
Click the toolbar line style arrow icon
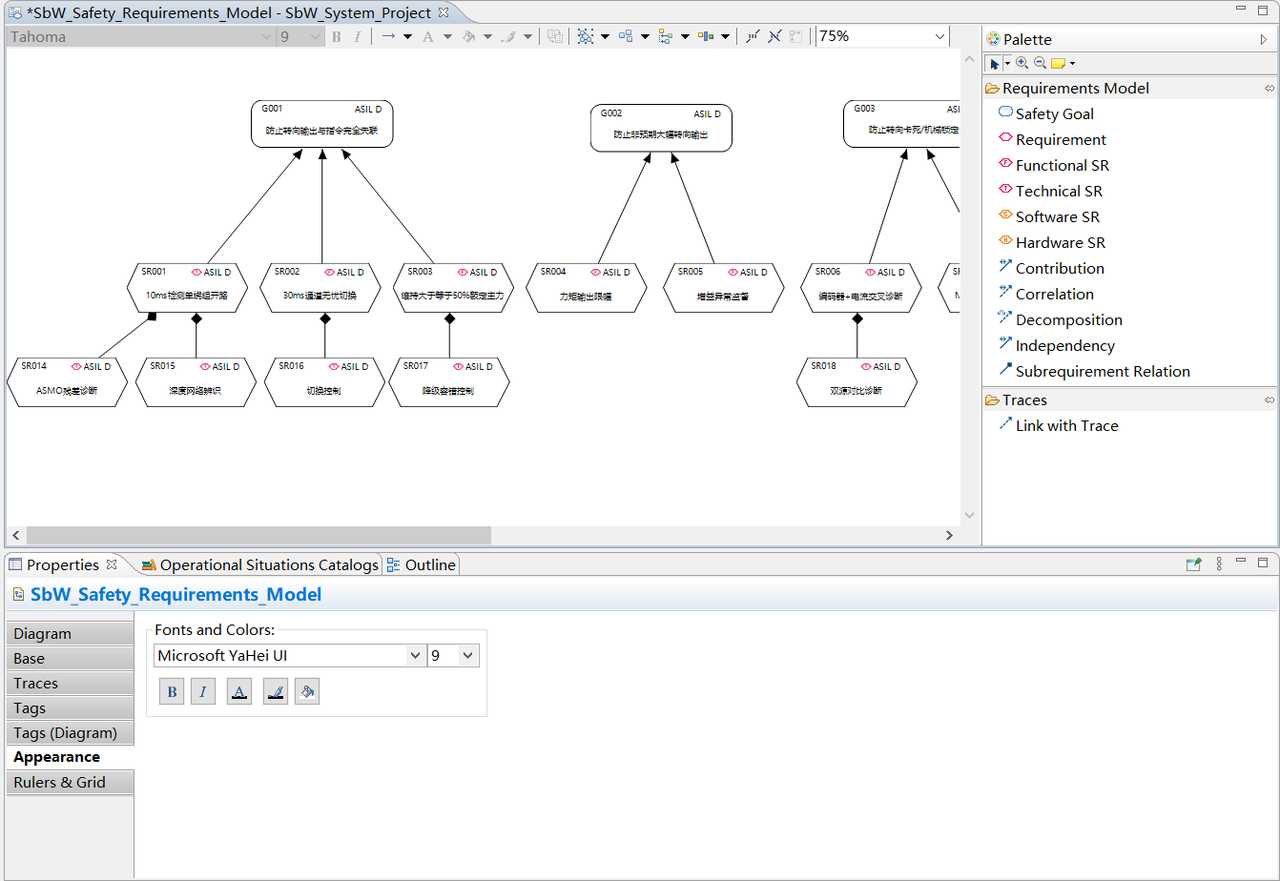coord(388,36)
